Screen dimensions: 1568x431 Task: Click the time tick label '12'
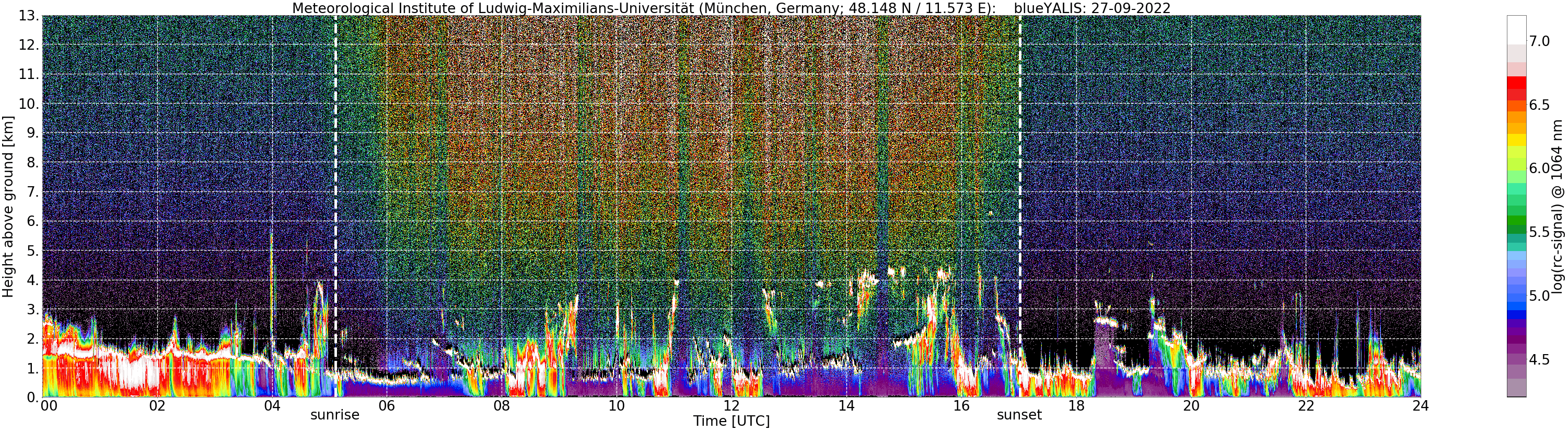[x=731, y=406]
